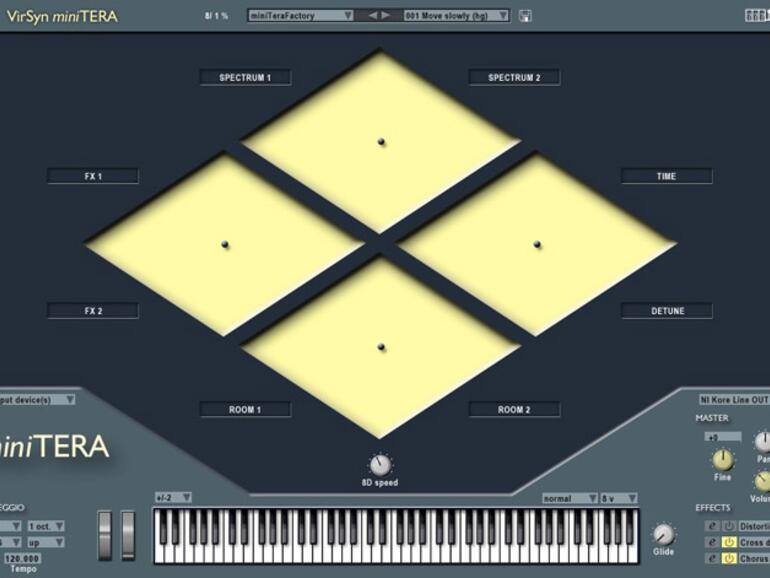Open the 'normal' mode dropdown above keyboard
The height and width of the screenshot is (578, 770).
pyautogui.click(x=570, y=498)
